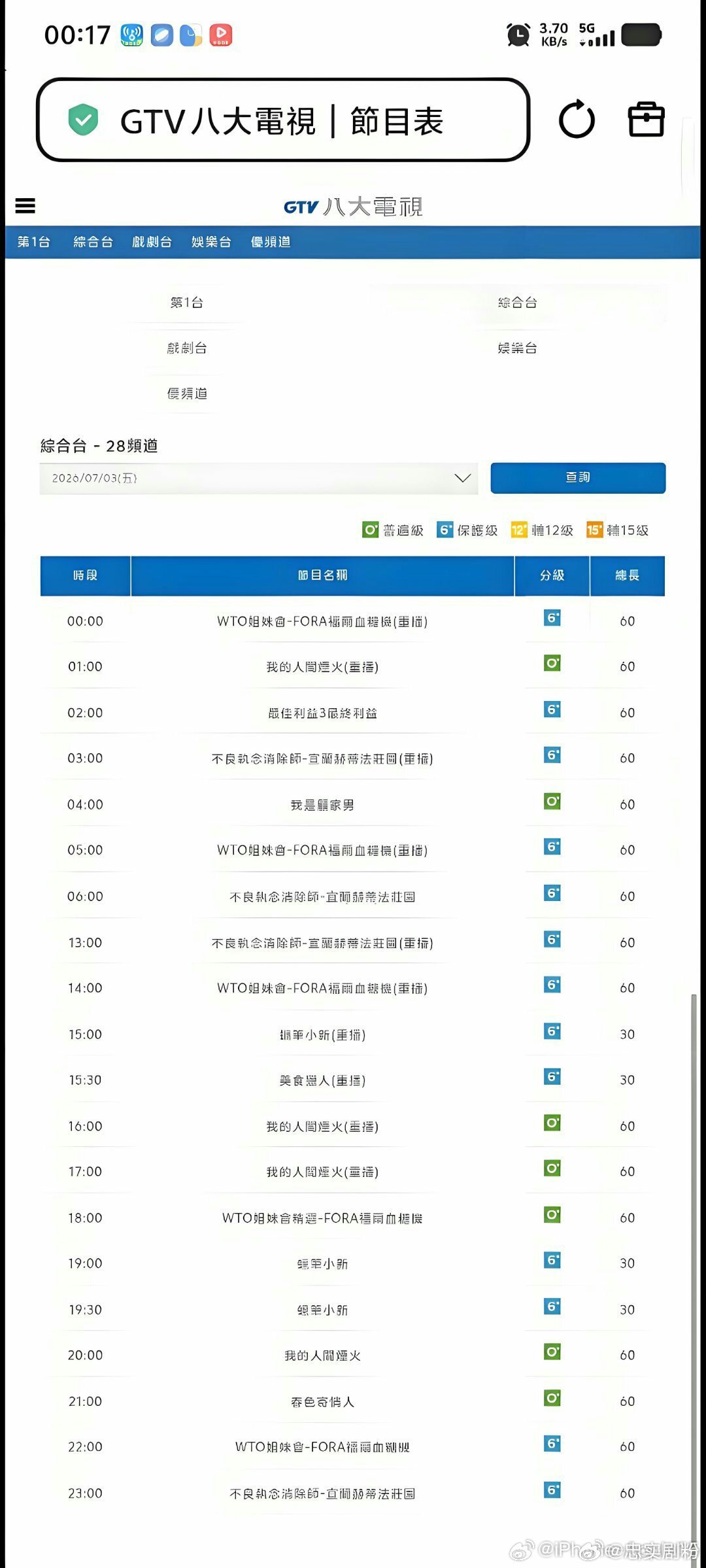This screenshot has height=1568, width=706.
Task: Tap rating icon in the 00:00 row
Action: [552, 618]
